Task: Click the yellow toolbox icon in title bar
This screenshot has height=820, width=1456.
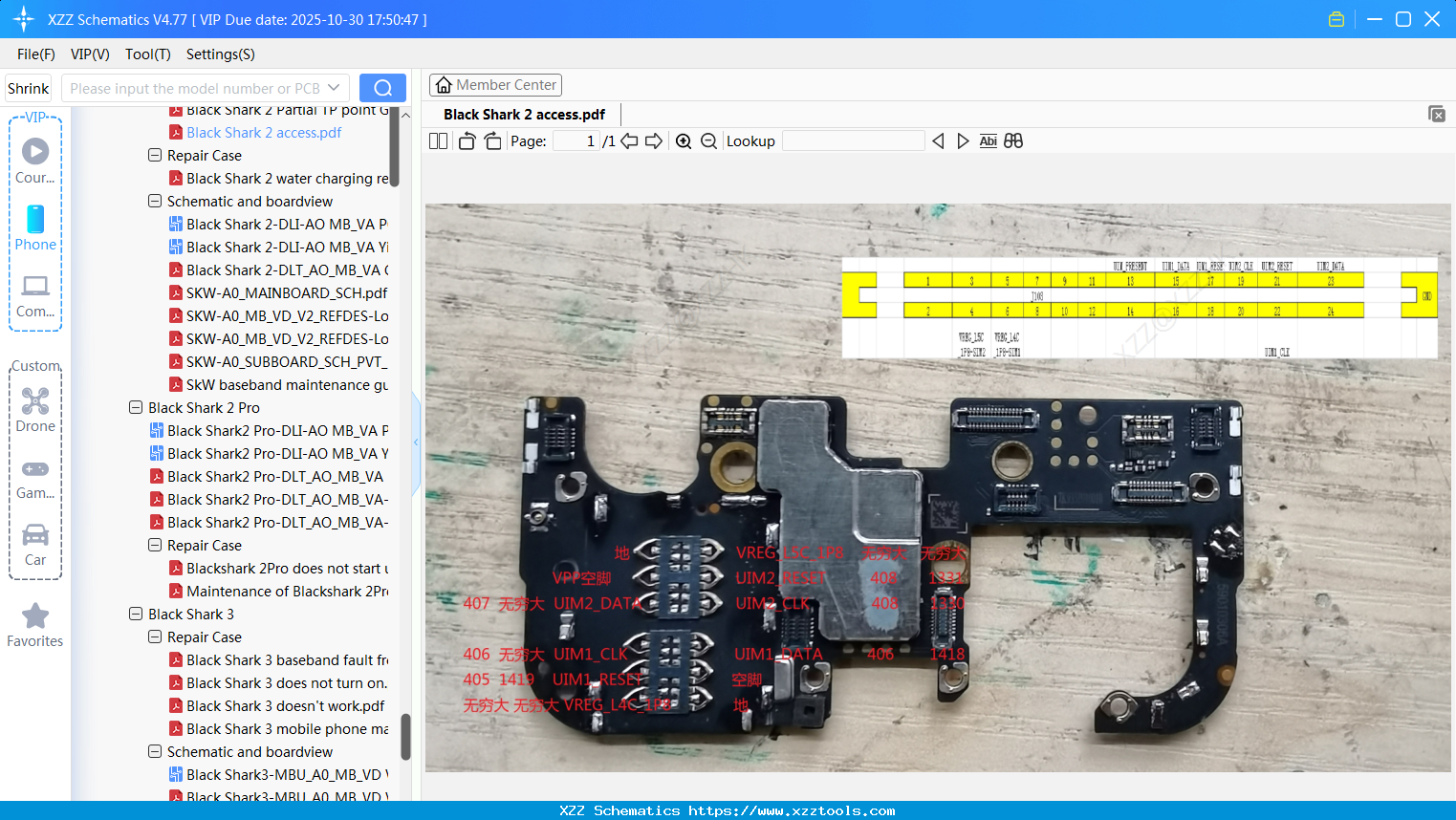Action: tap(1336, 19)
